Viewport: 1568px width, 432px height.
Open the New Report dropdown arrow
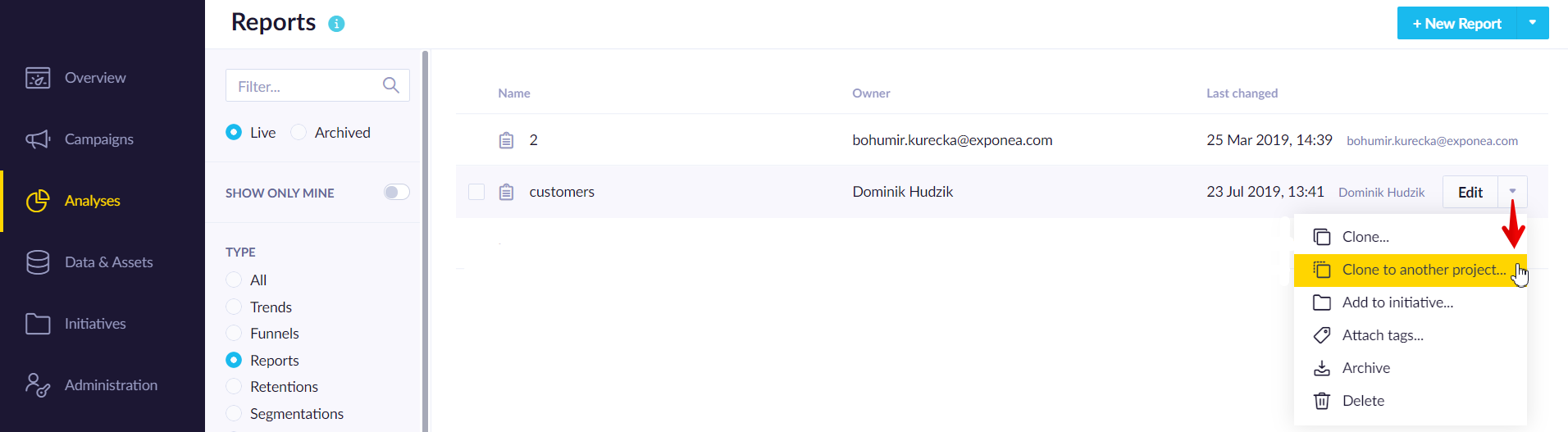[1533, 23]
